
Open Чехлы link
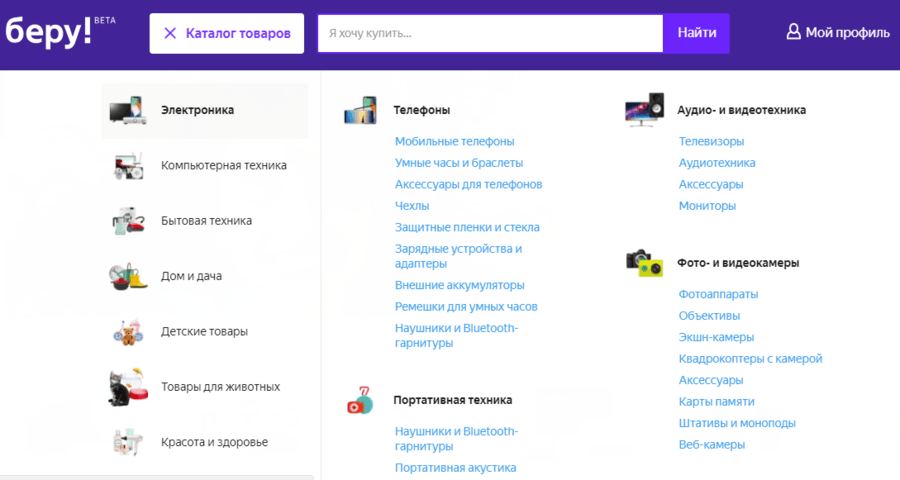click(412, 206)
